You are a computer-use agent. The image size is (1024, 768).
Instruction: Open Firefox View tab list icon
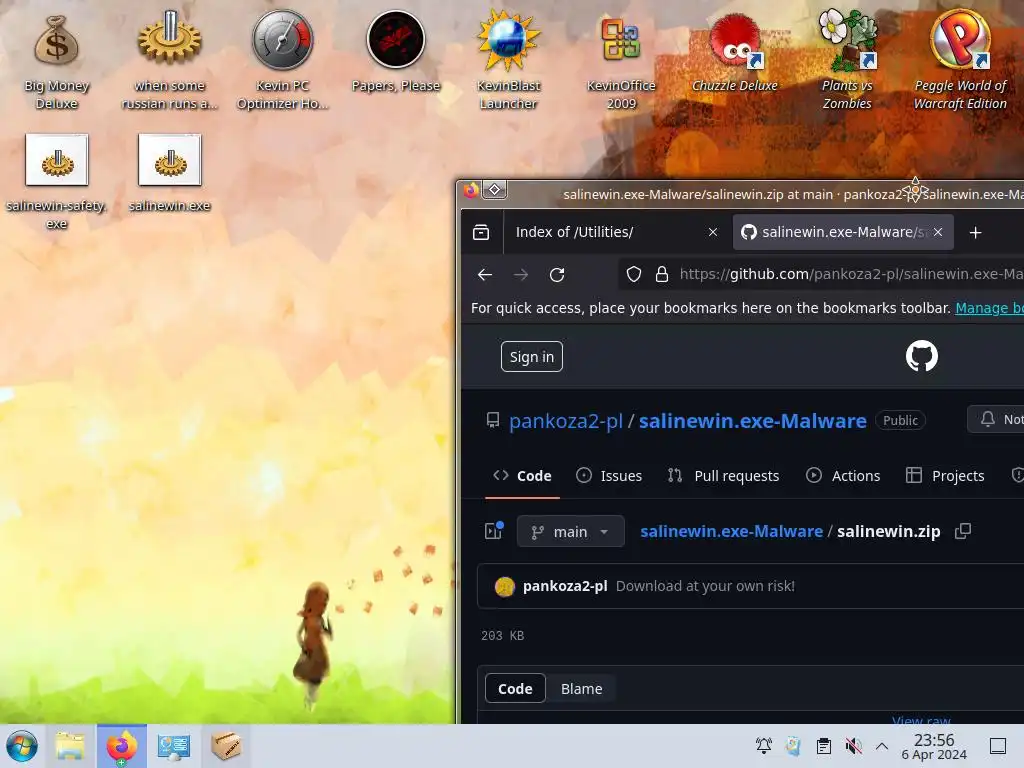(x=481, y=232)
